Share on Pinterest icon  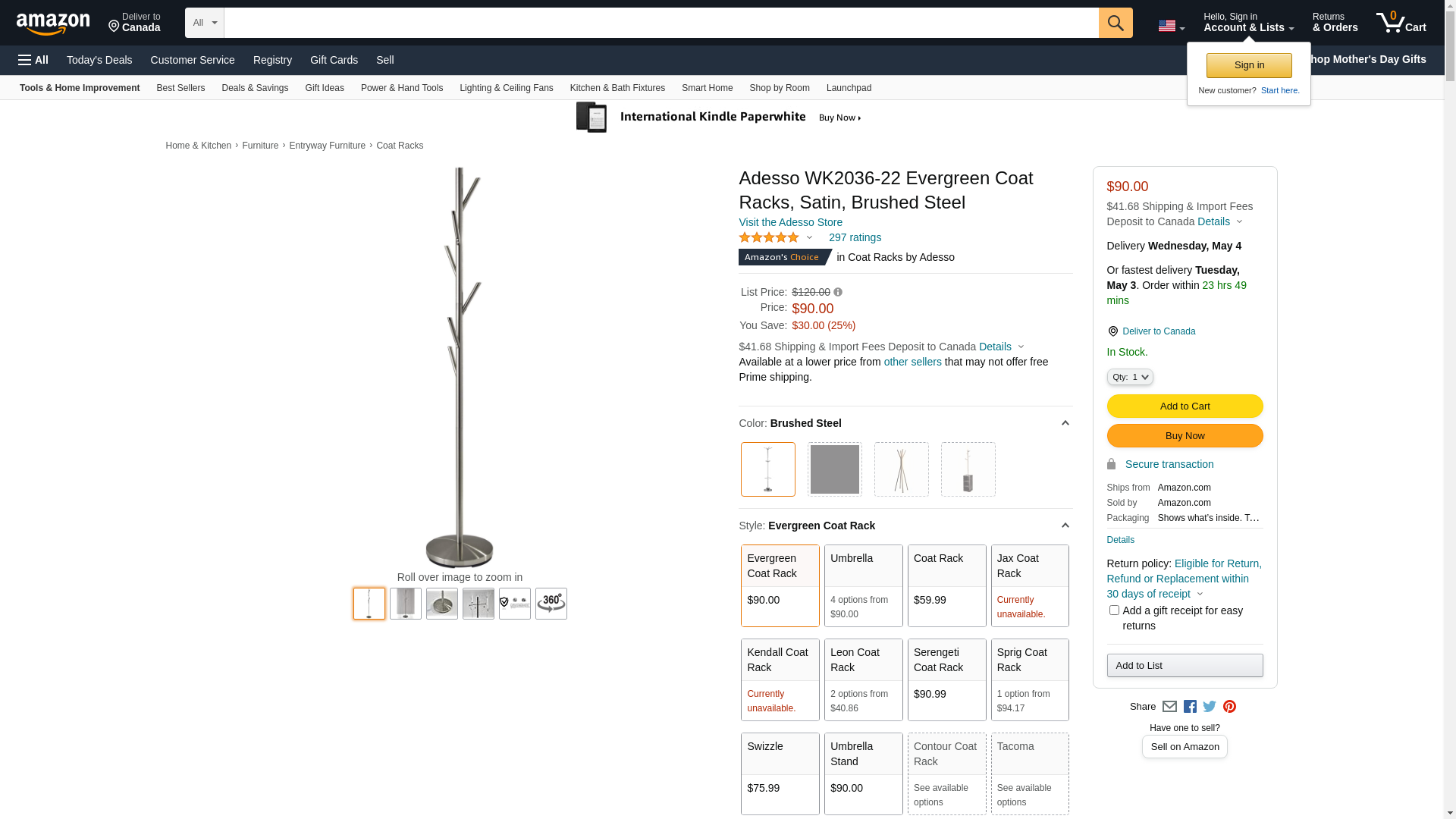[1229, 707]
